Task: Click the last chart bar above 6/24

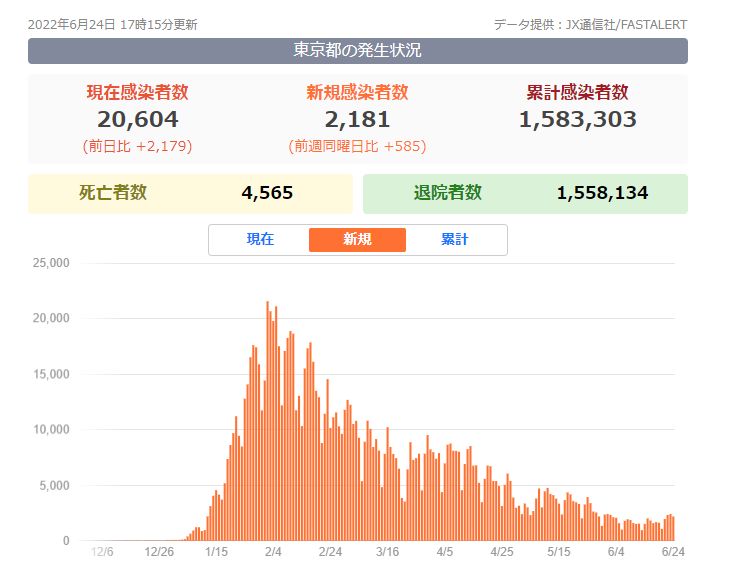Action: [x=673, y=529]
